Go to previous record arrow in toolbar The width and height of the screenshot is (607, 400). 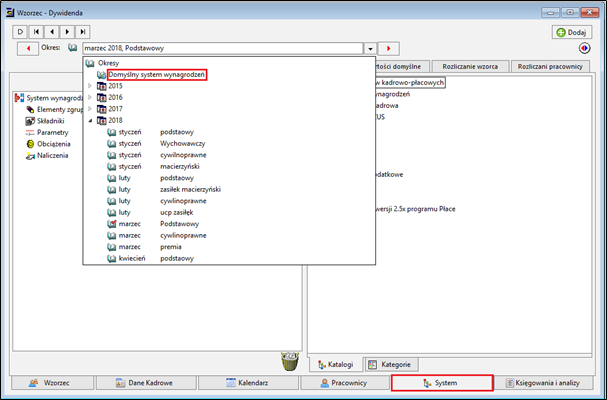tap(52, 32)
